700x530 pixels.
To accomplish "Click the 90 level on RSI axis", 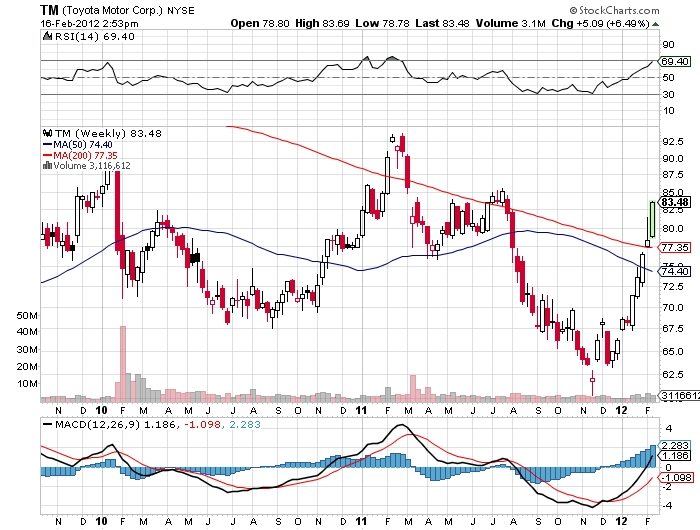I will (668, 44).
